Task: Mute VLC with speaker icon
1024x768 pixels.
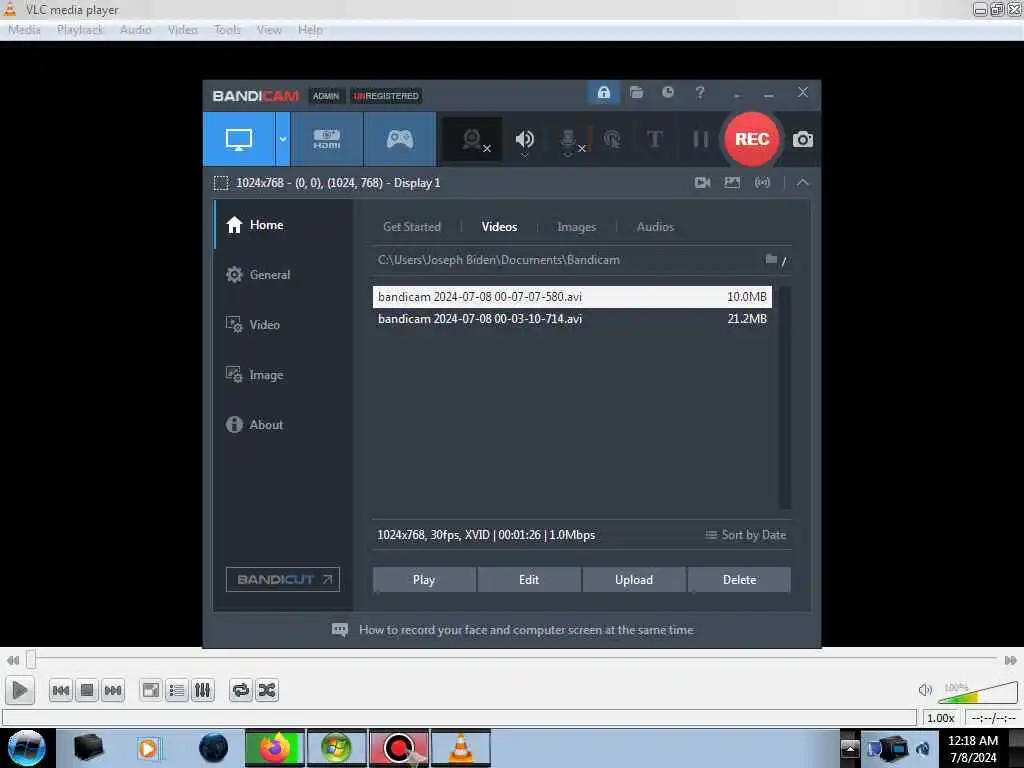Action: point(925,690)
